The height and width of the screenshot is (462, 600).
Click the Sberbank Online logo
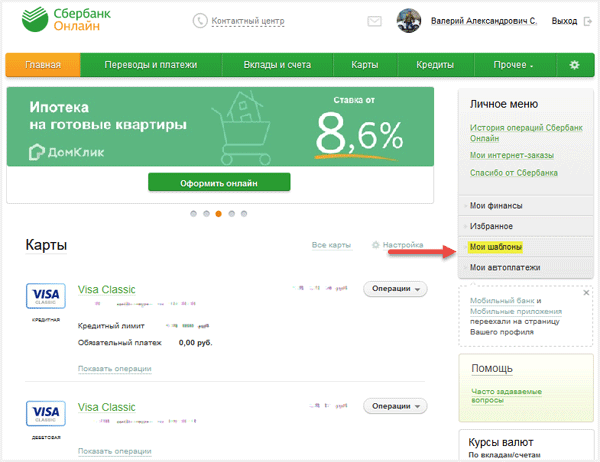tap(66, 19)
